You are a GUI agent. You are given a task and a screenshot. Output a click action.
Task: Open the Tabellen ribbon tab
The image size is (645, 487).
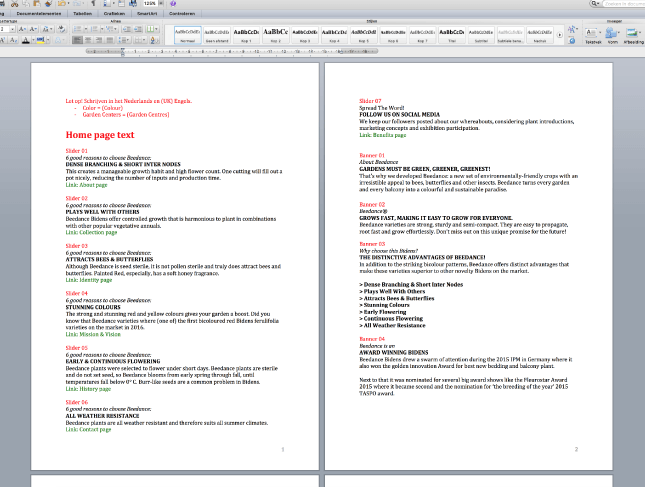point(82,14)
